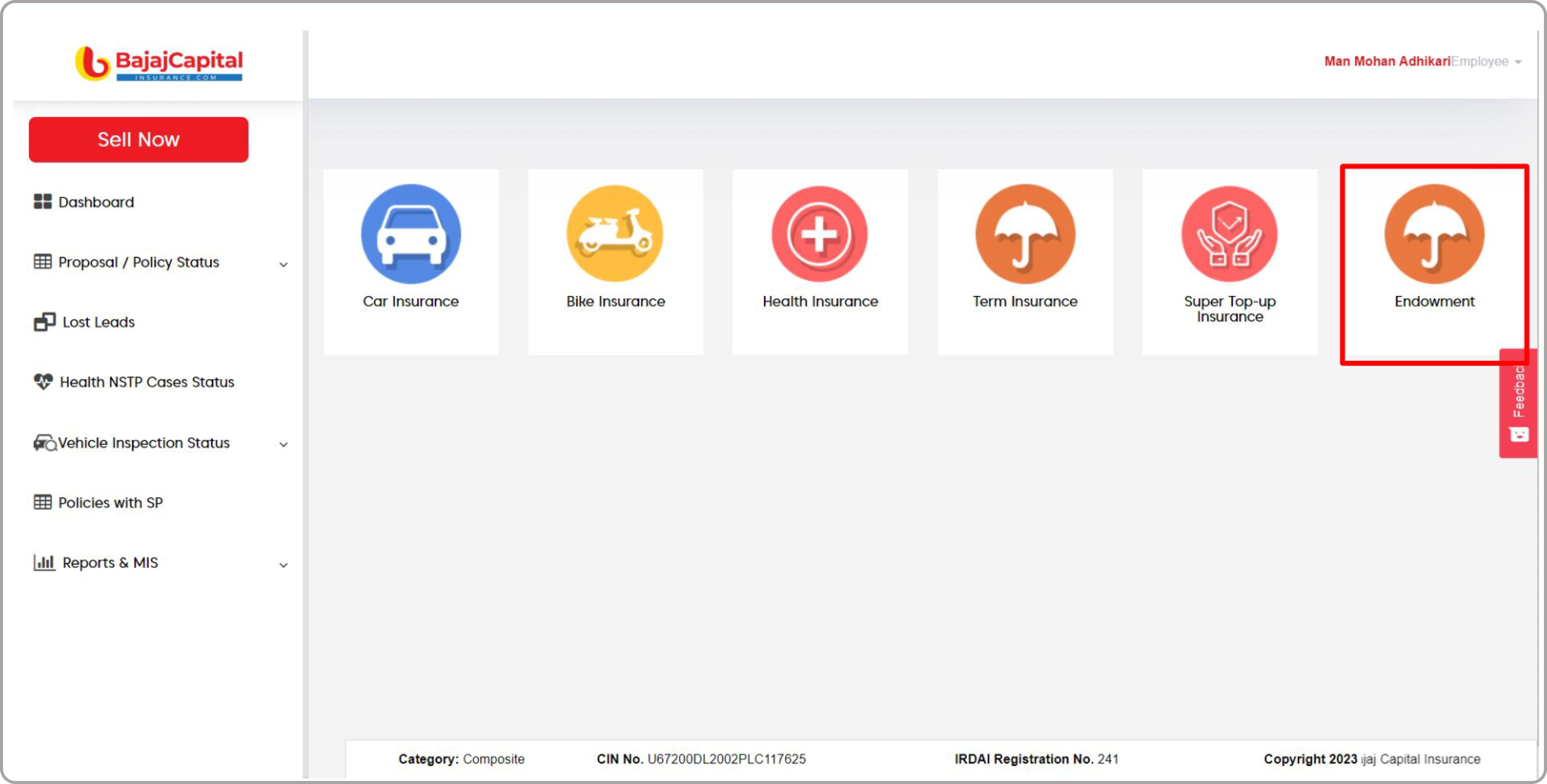Click Copyright 2023 footer text

(1372, 759)
